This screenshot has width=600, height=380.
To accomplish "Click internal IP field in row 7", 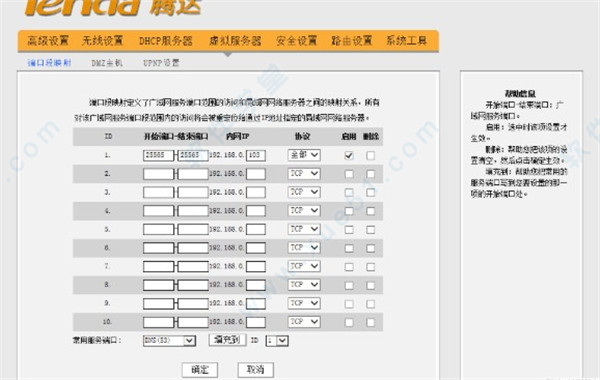I will tap(256, 266).
